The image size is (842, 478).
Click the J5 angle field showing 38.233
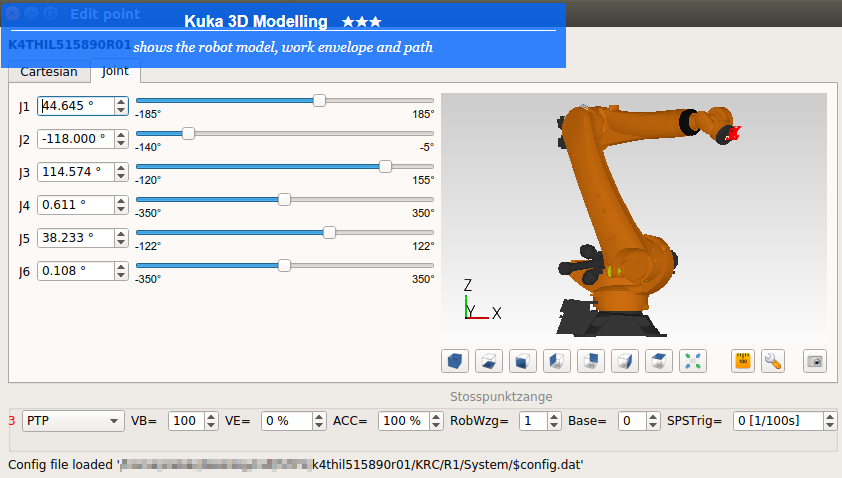coord(76,238)
